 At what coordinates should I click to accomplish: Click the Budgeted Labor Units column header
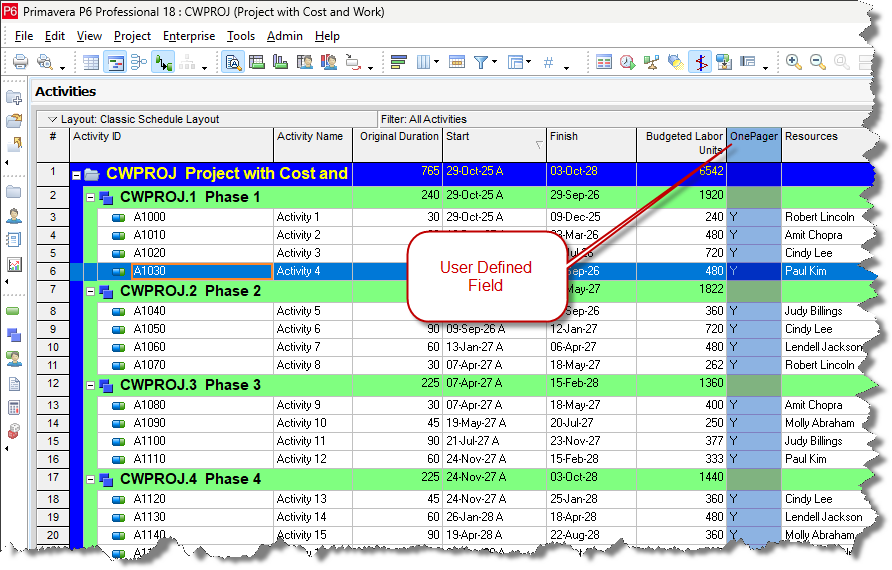(x=682, y=144)
